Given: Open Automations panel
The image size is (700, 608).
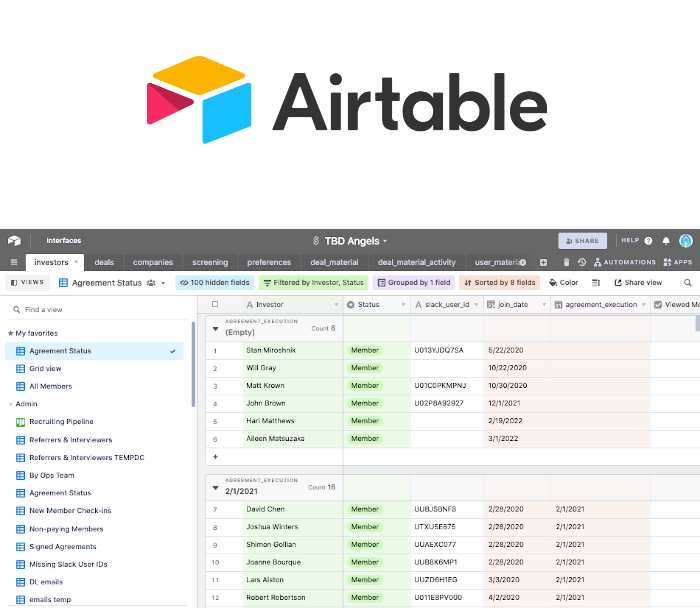Looking at the screenshot, I should [625, 262].
